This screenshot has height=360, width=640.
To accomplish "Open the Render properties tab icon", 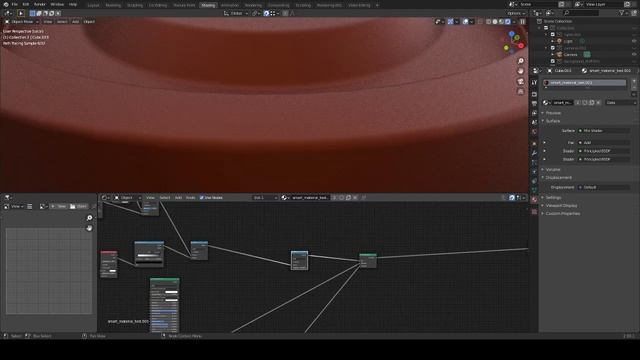I will coord(534,94).
